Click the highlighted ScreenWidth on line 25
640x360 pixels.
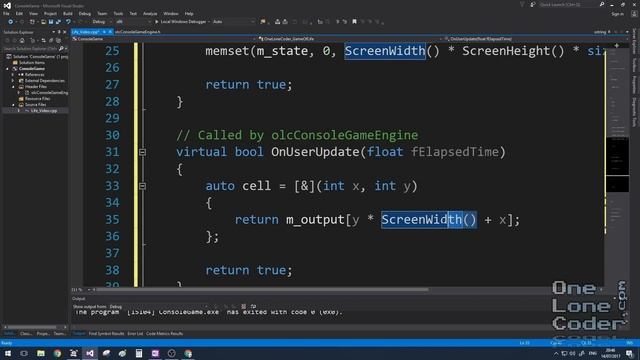tap(385, 51)
